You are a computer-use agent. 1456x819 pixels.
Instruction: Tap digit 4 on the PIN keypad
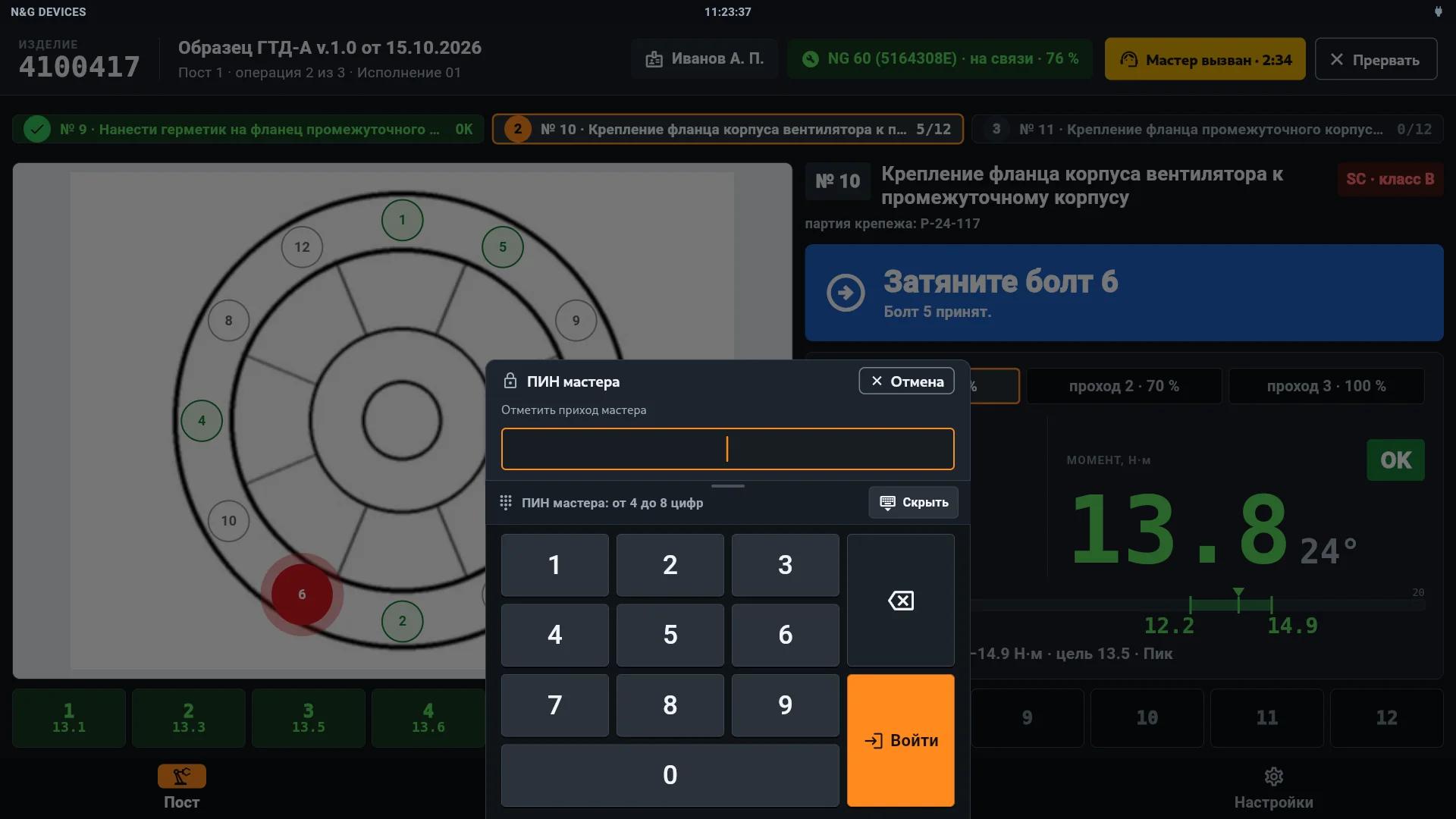point(554,635)
